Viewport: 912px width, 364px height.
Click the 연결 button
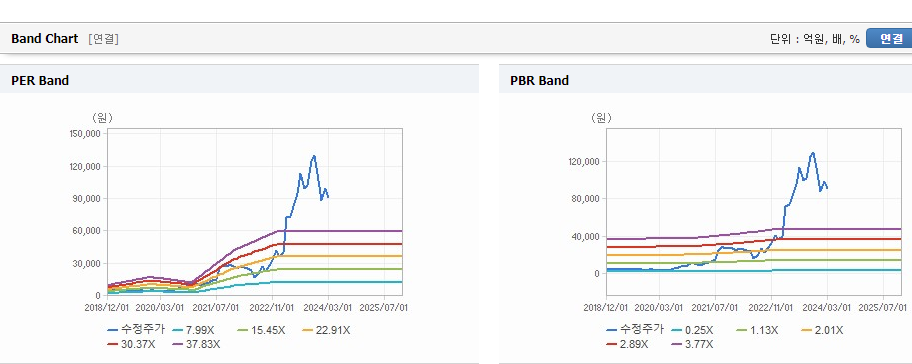click(x=889, y=38)
